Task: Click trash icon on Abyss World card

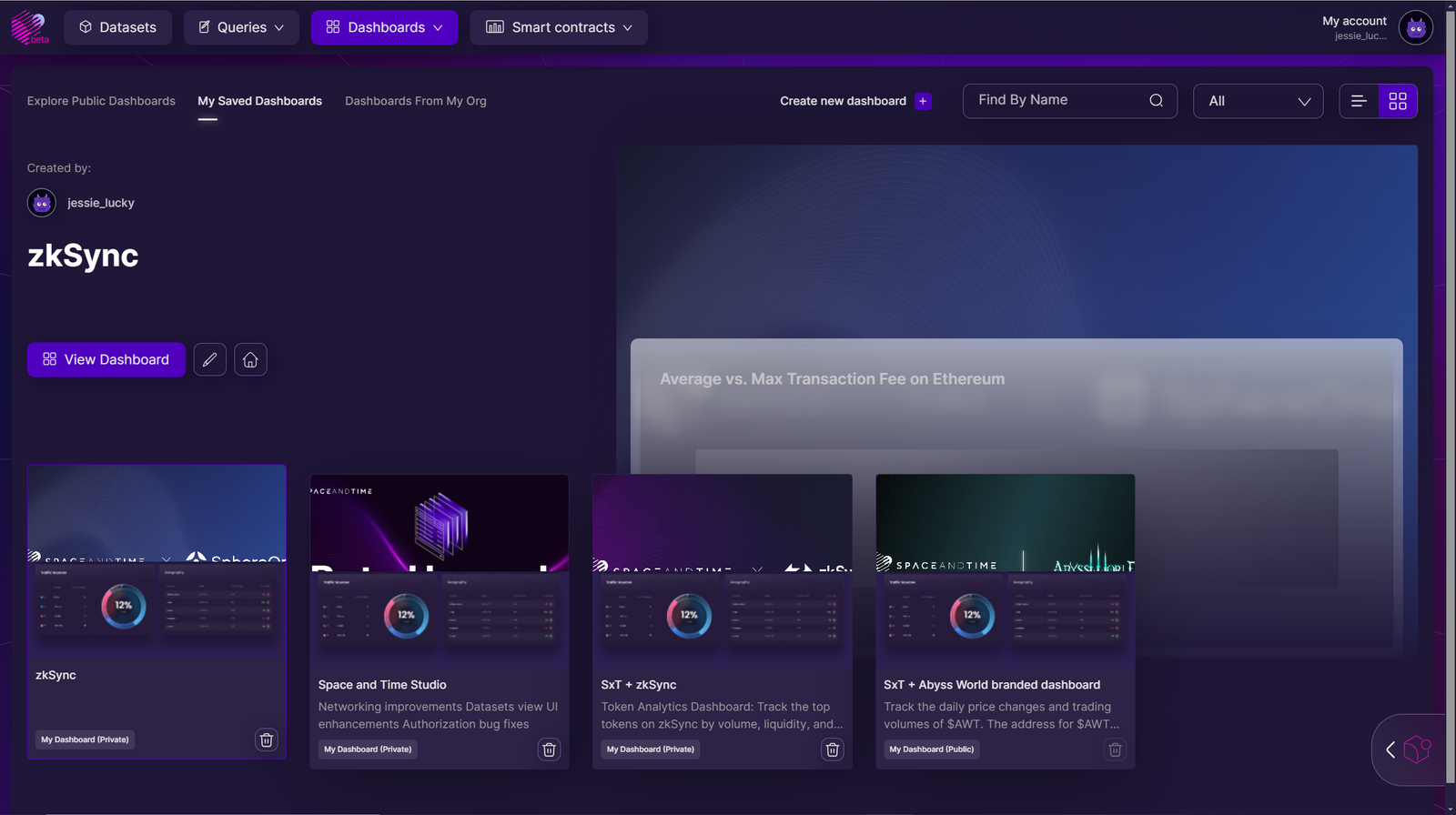Action: coord(1115,750)
